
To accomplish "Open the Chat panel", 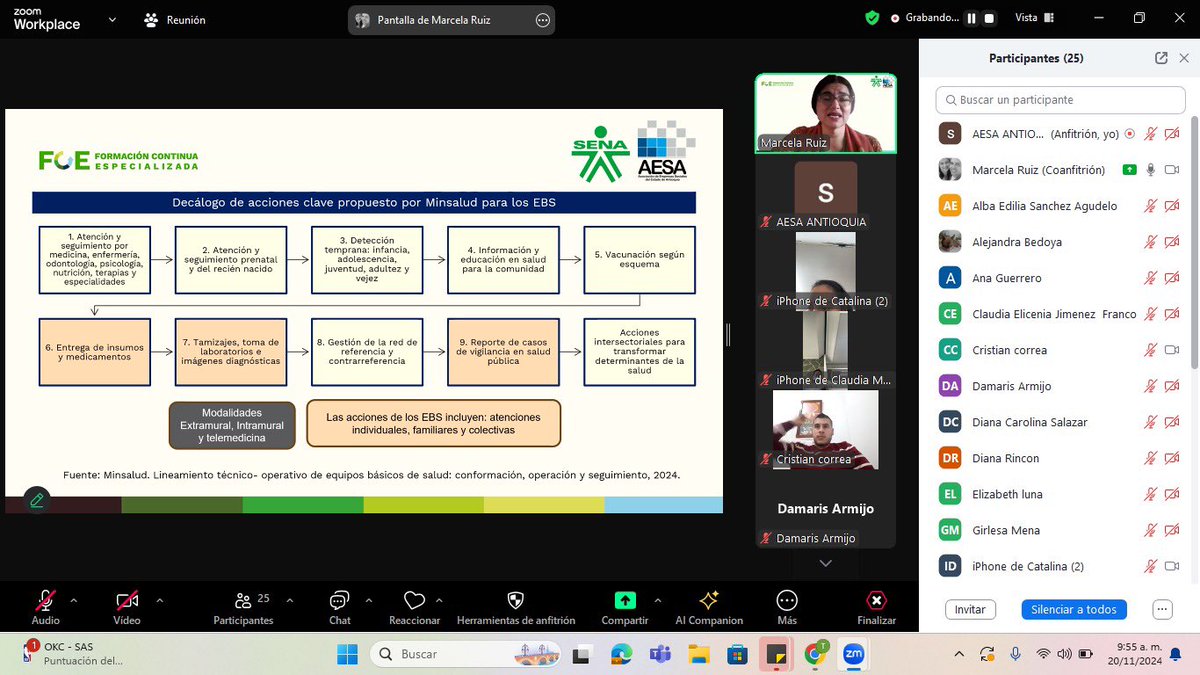I will click(x=340, y=607).
